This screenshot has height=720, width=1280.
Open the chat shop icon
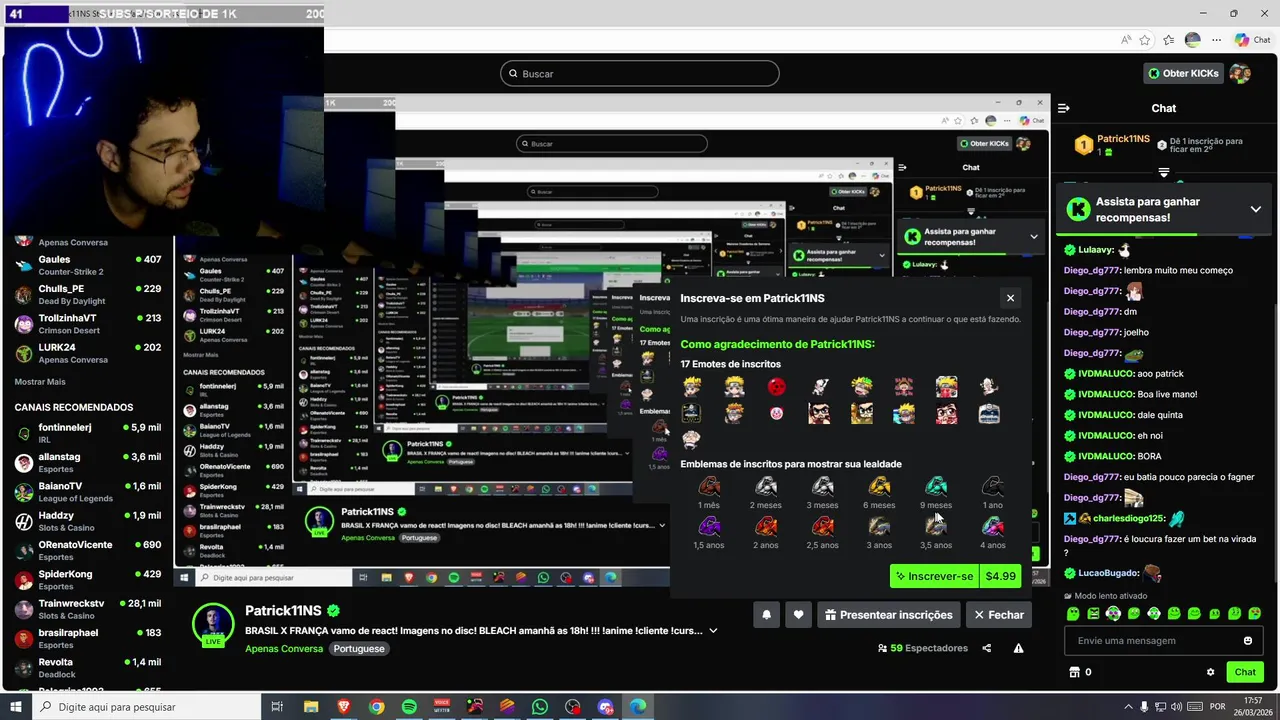(1075, 672)
